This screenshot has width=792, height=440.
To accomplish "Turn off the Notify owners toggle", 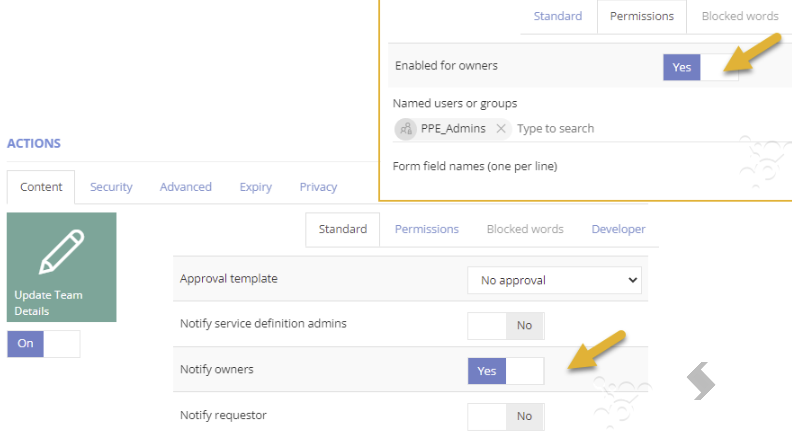I will pyautogui.click(x=506, y=371).
